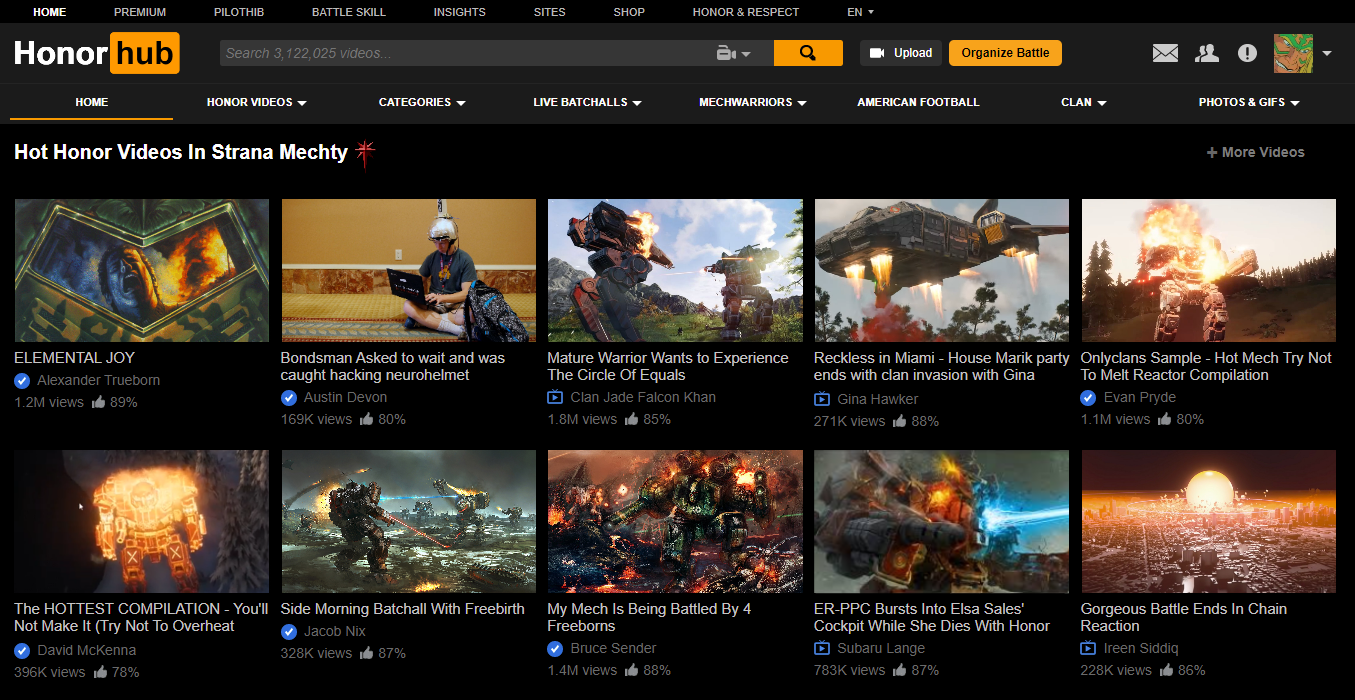Image resolution: width=1355 pixels, height=700 pixels.
Task: Open uploader Jacob Nix
Action: 335,631
